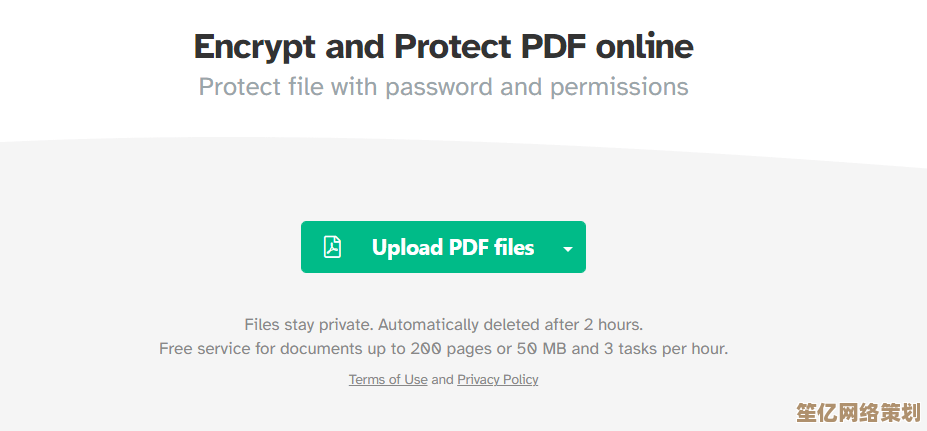The width and height of the screenshot is (927, 431).
Task: Click the word "online" in the heading
Action: [644, 47]
